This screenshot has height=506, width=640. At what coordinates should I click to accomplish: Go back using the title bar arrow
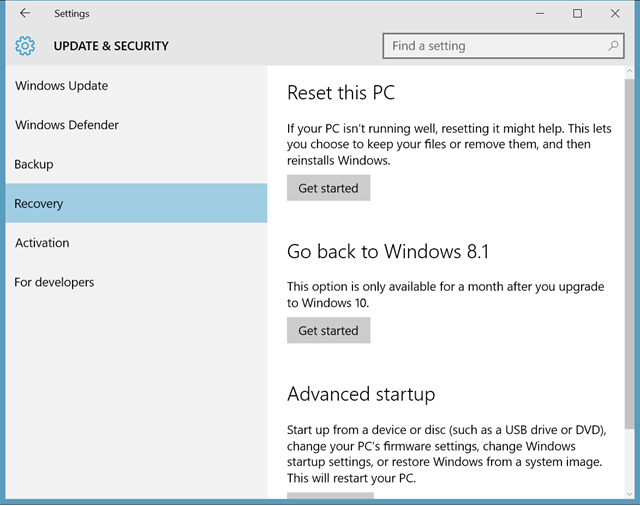[25, 13]
